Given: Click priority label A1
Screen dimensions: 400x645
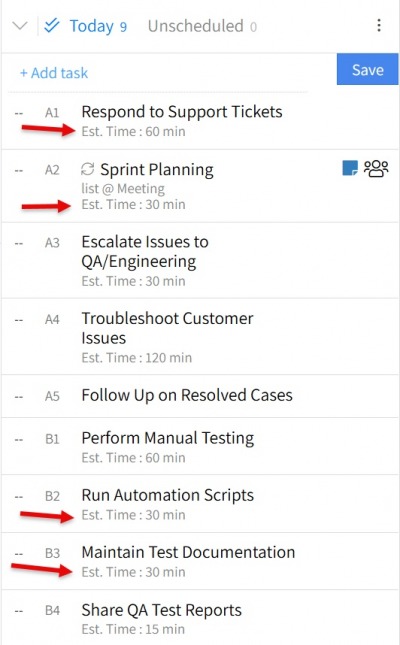Looking at the screenshot, I should (x=52, y=113).
